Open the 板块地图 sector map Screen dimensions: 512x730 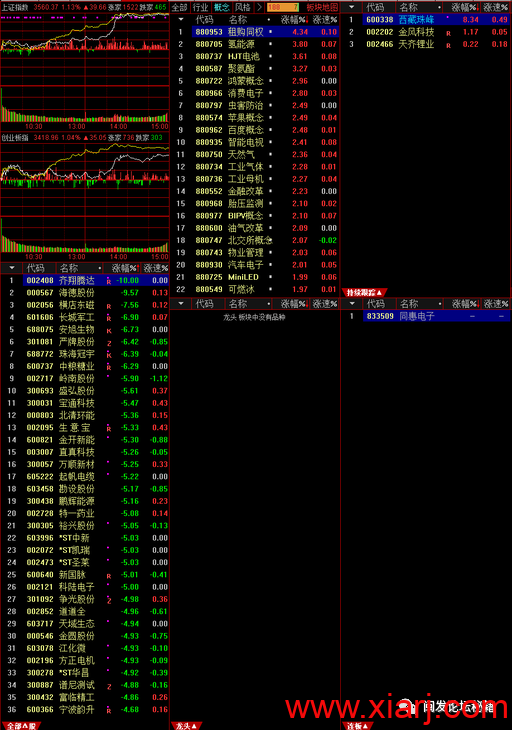point(322,7)
